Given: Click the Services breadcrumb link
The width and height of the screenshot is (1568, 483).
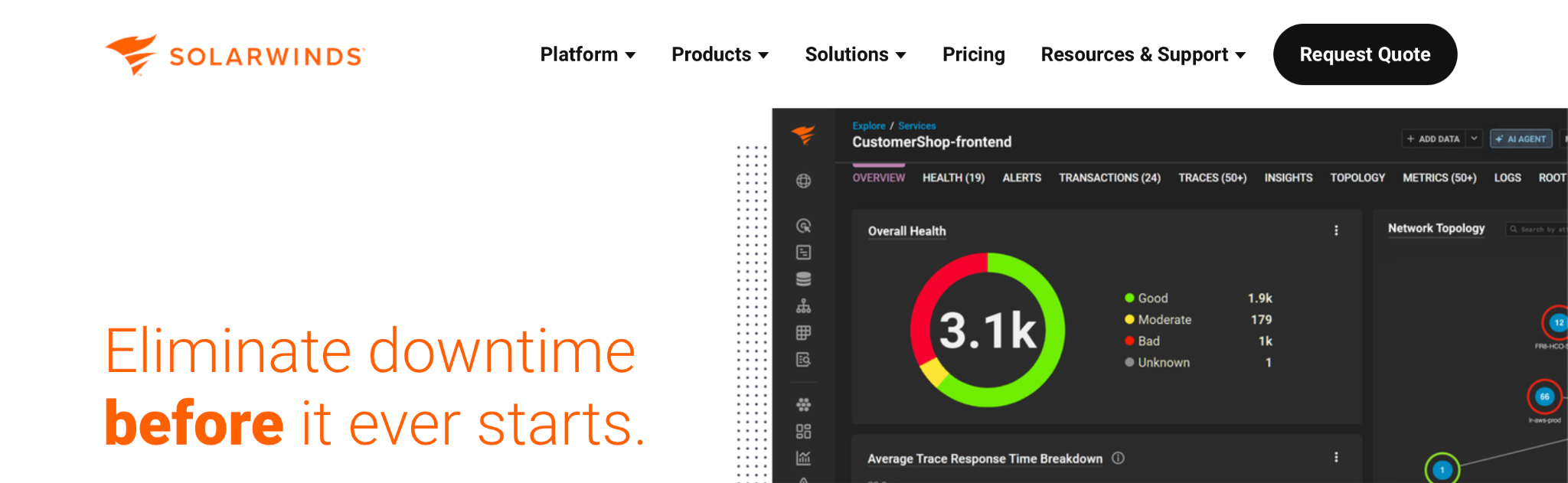Looking at the screenshot, I should pyautogui.click(x=916, y=126).
